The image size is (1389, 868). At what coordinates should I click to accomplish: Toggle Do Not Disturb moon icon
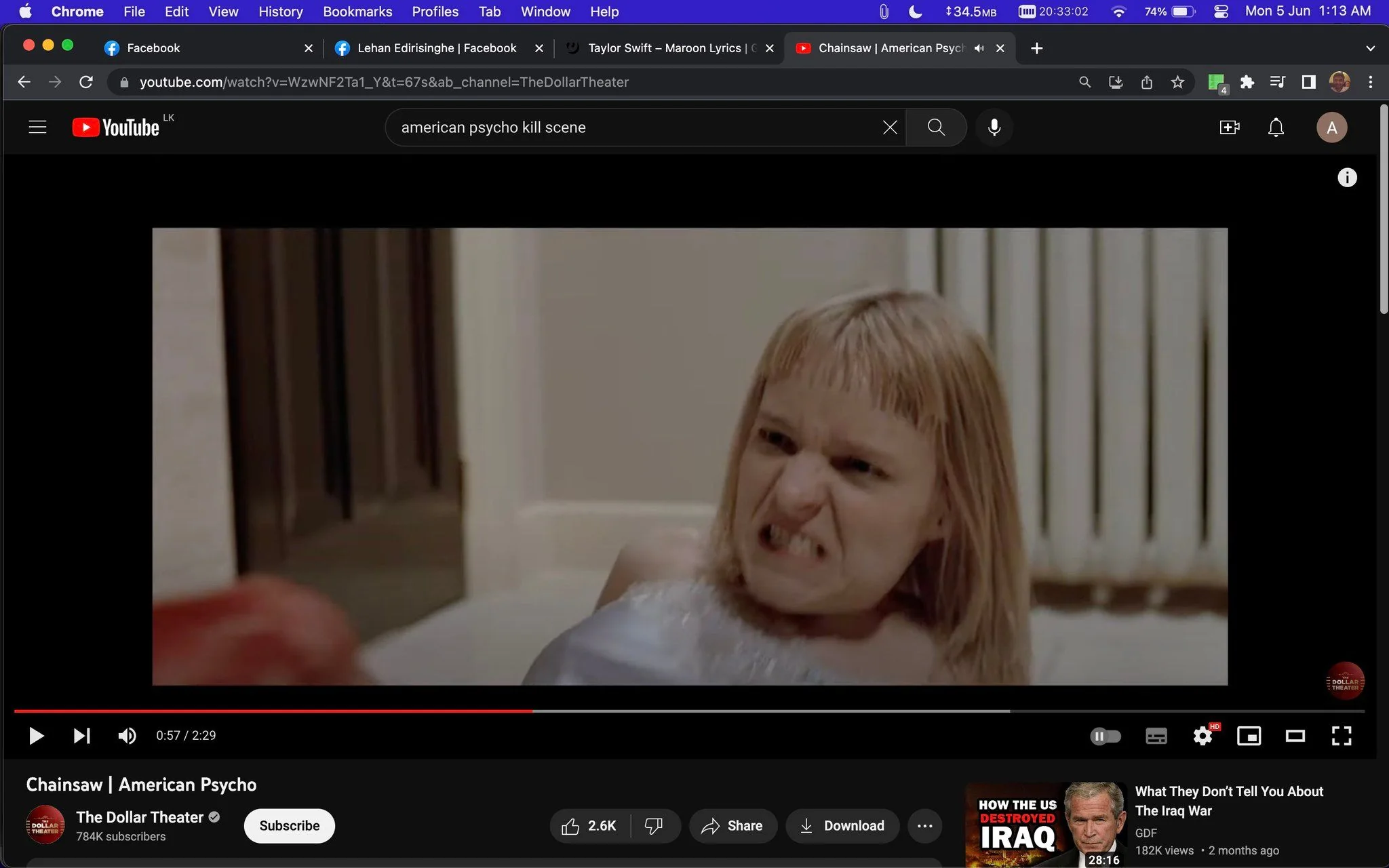(915, 12)
